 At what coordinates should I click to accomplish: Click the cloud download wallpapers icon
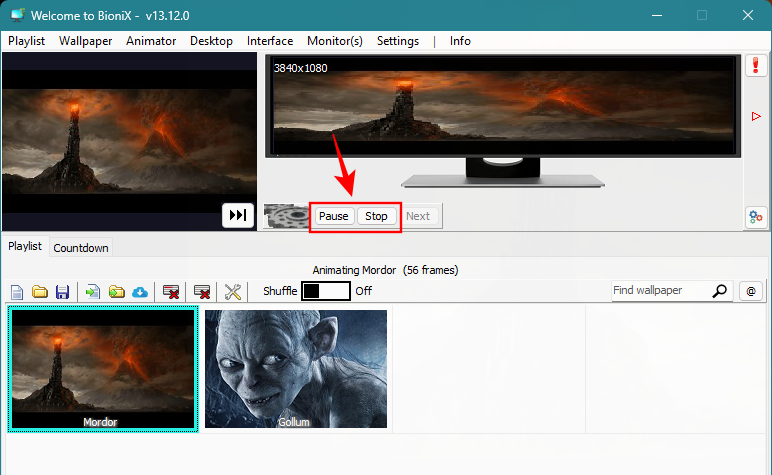click(x=140, y=292)
